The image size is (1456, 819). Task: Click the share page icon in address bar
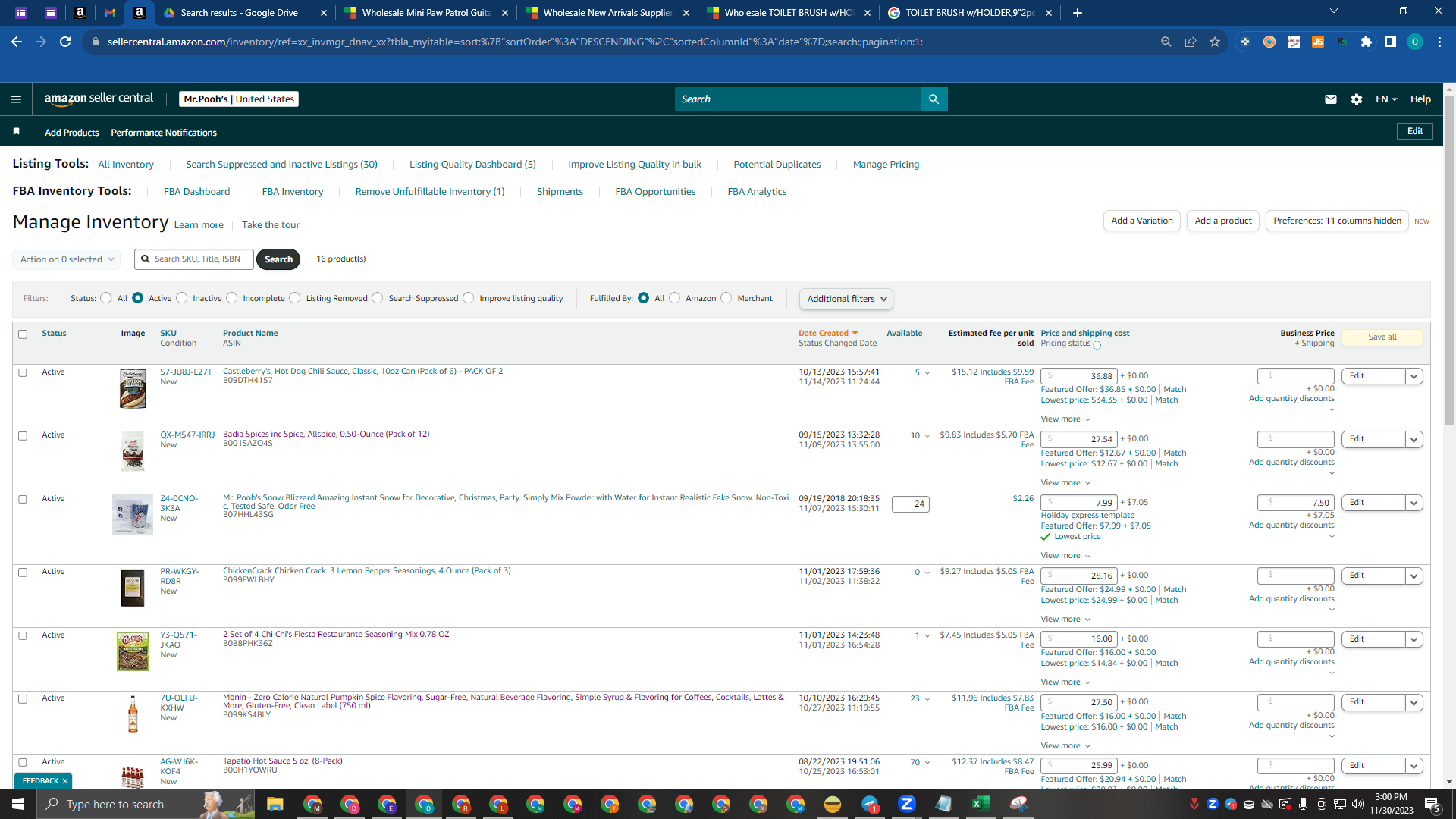pos(1191,42)
